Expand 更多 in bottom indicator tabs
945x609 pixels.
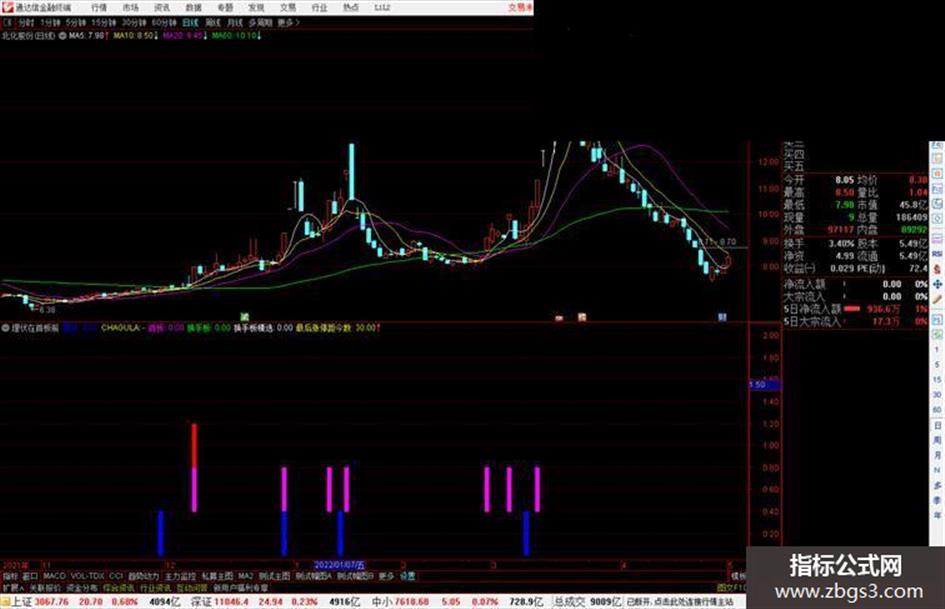point(386,576)
